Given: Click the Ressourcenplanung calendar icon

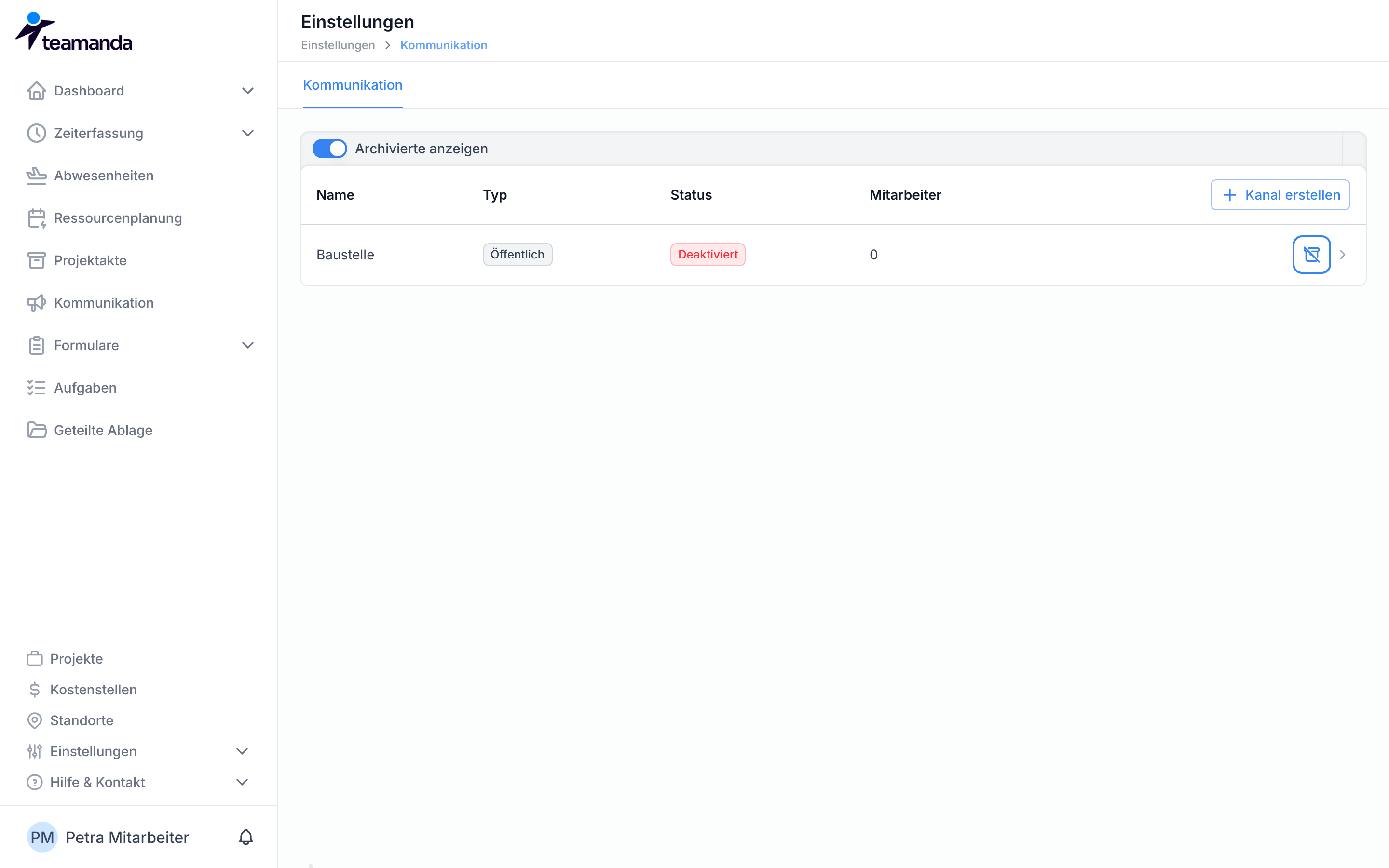Looking at the screenshot, I should (x=36, y=218).
